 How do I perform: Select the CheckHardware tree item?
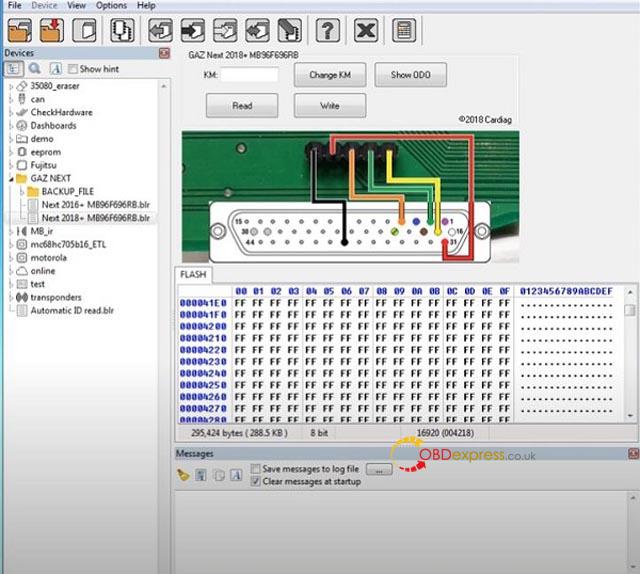pyautogui.click(x=61, y=112)
